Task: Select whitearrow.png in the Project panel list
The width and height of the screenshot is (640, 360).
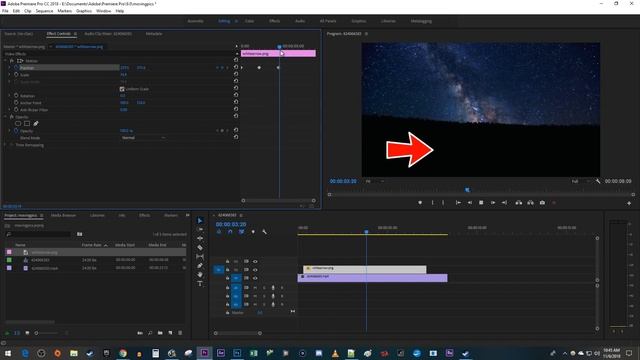Action: click(95, 252)
